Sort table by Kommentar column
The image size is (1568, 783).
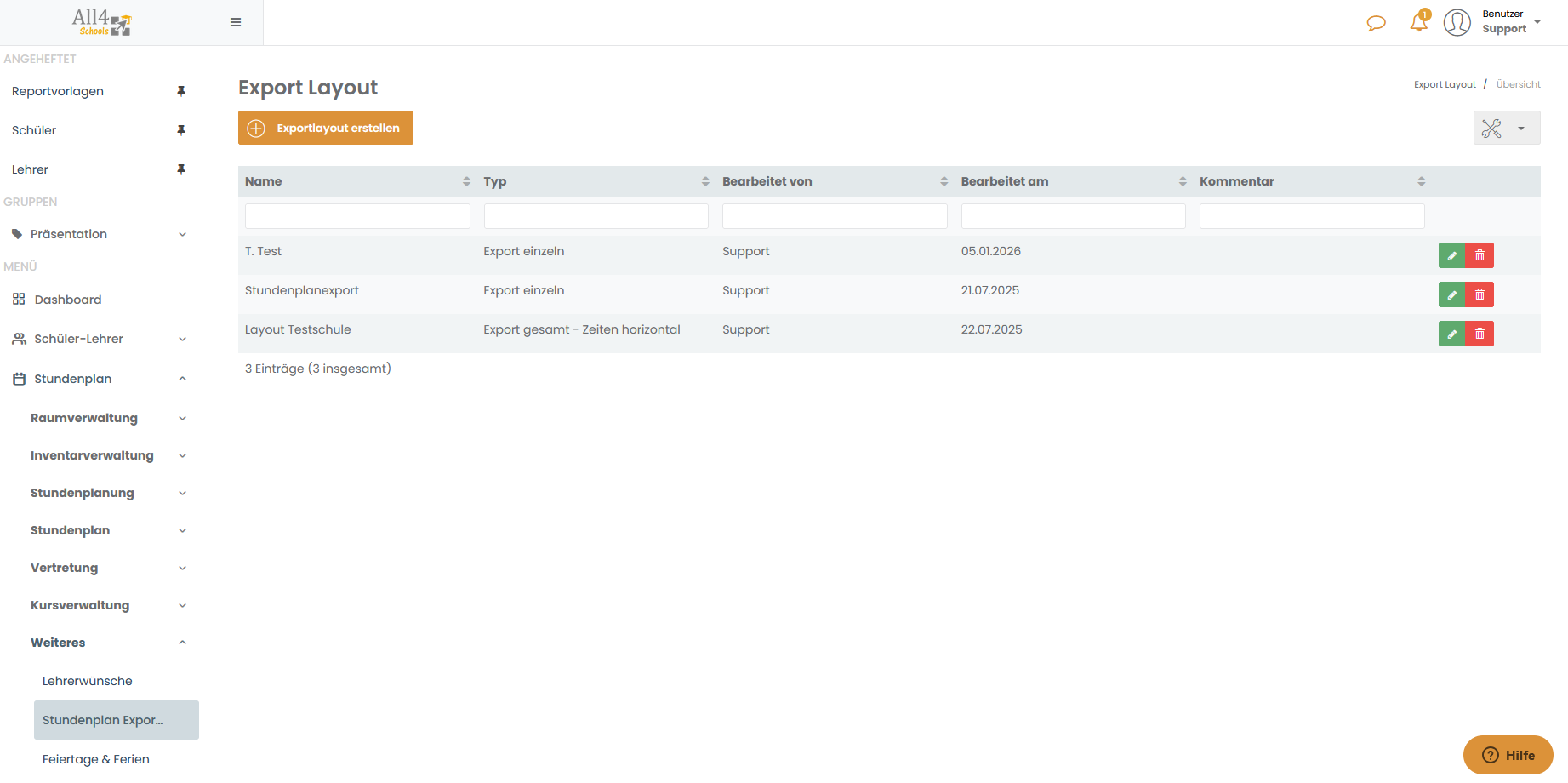1422,181
